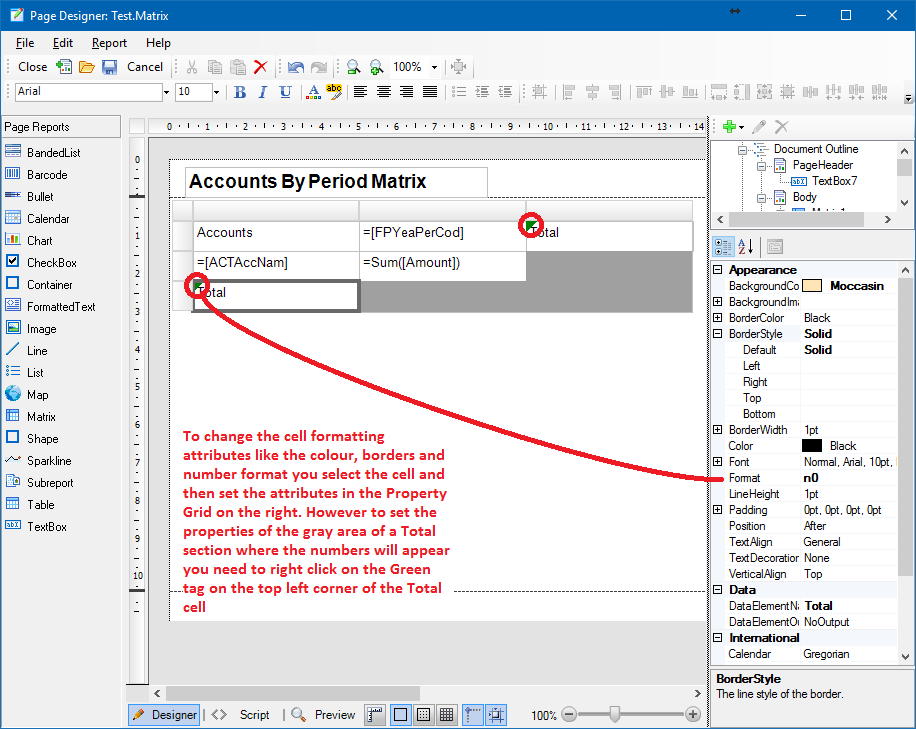Screen dimensions: 916x729
Task: Open the Report menu
Action: click(x=109, y=43)
